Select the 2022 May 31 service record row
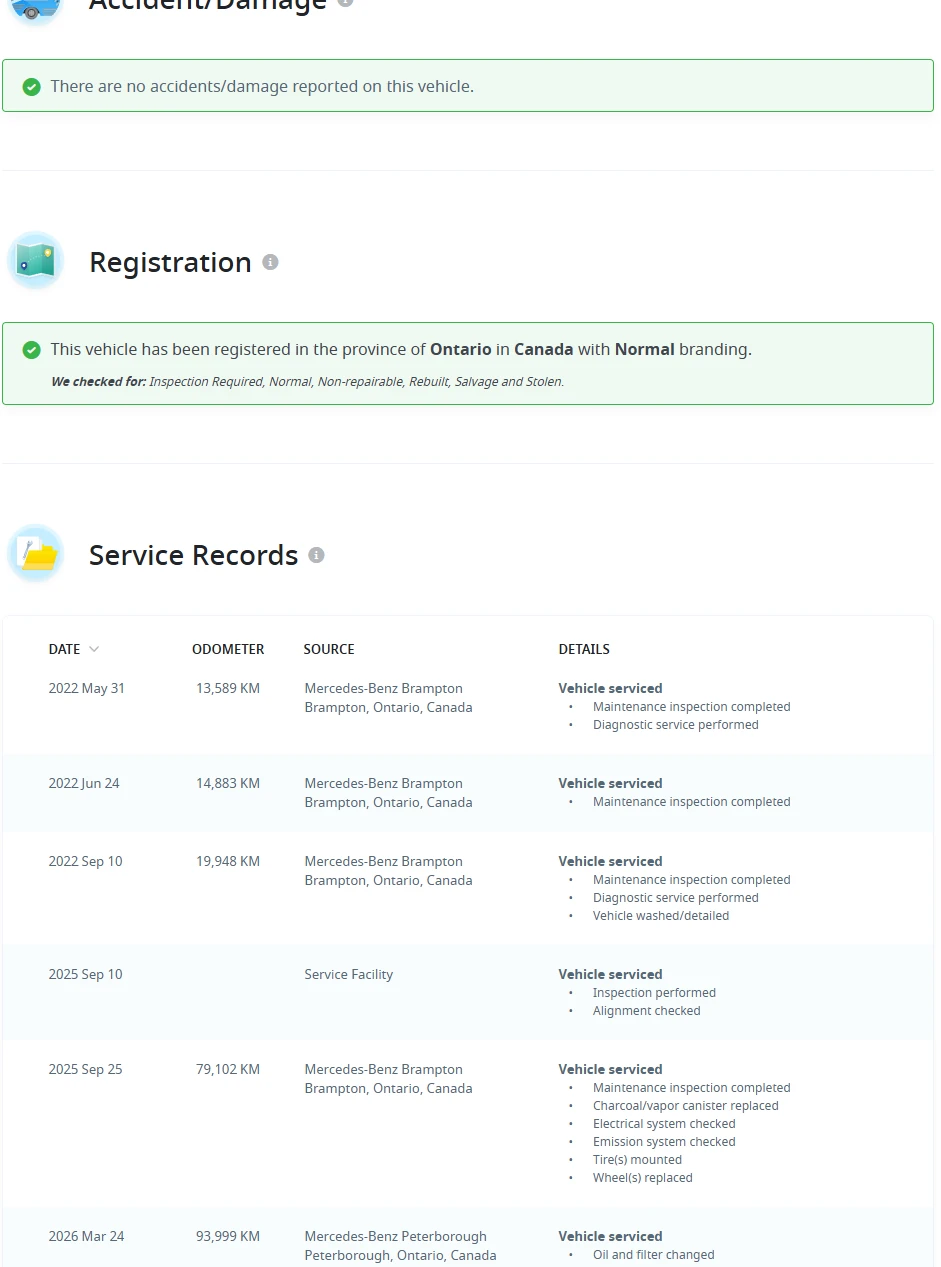941x1267 pixels. tap(468, 706)
